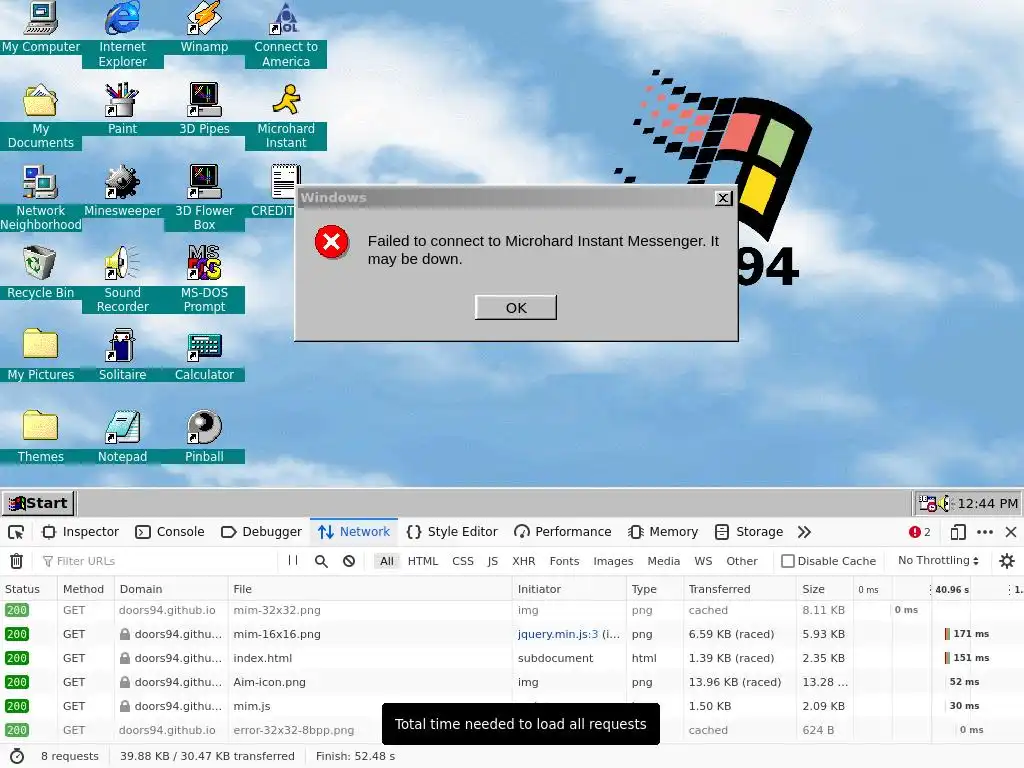This screenshot has width=1024, height=768.
Task: Switch to the Storage tab
Action: 749,532
